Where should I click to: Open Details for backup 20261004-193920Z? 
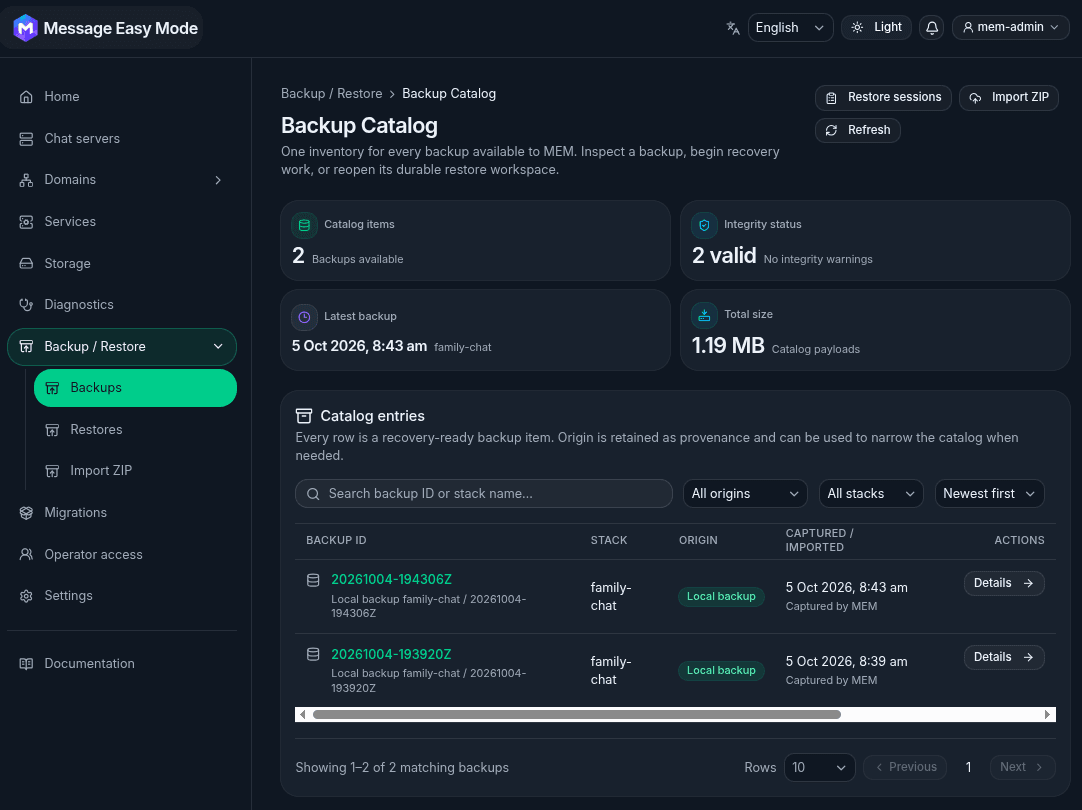point(1004,658)
